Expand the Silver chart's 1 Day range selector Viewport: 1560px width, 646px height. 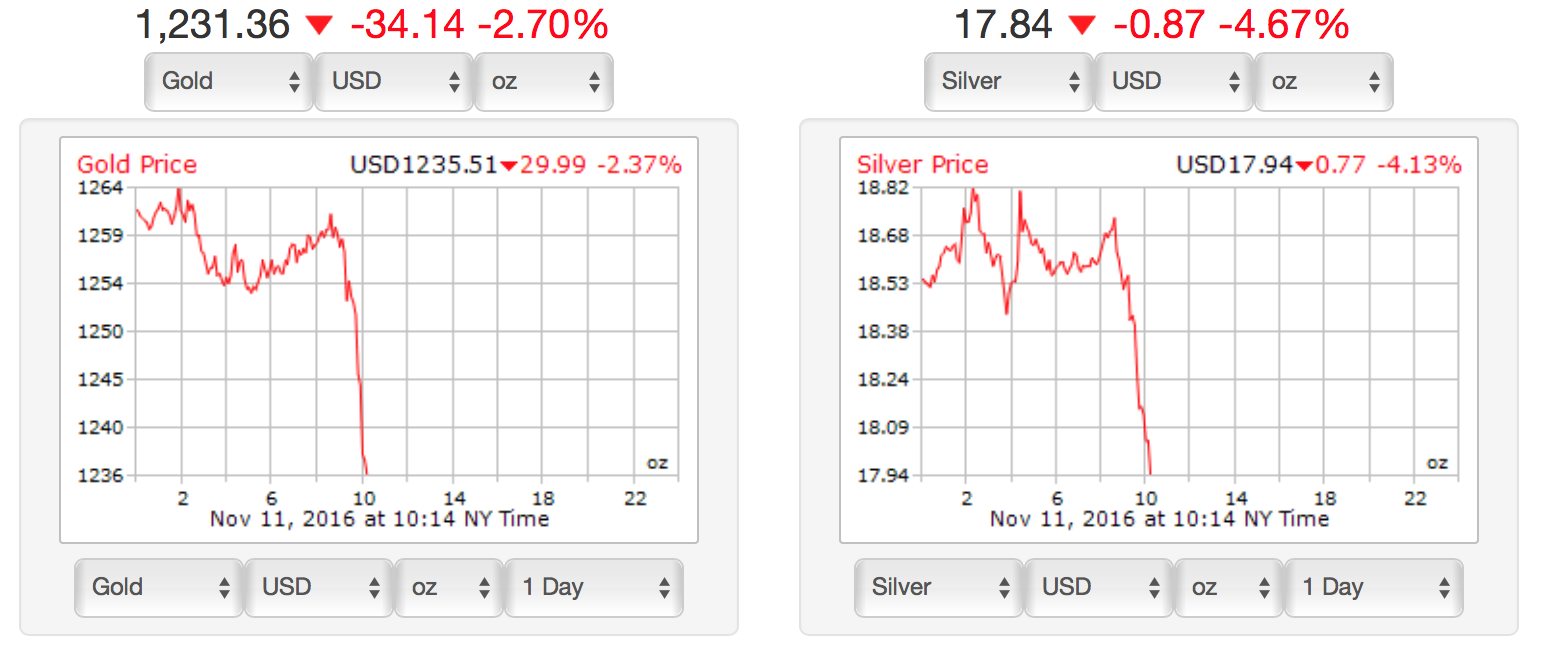click(1374, 587)
